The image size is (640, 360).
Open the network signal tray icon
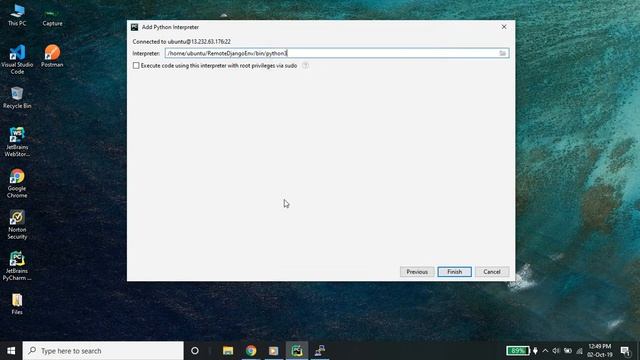(x=579, y=351)
